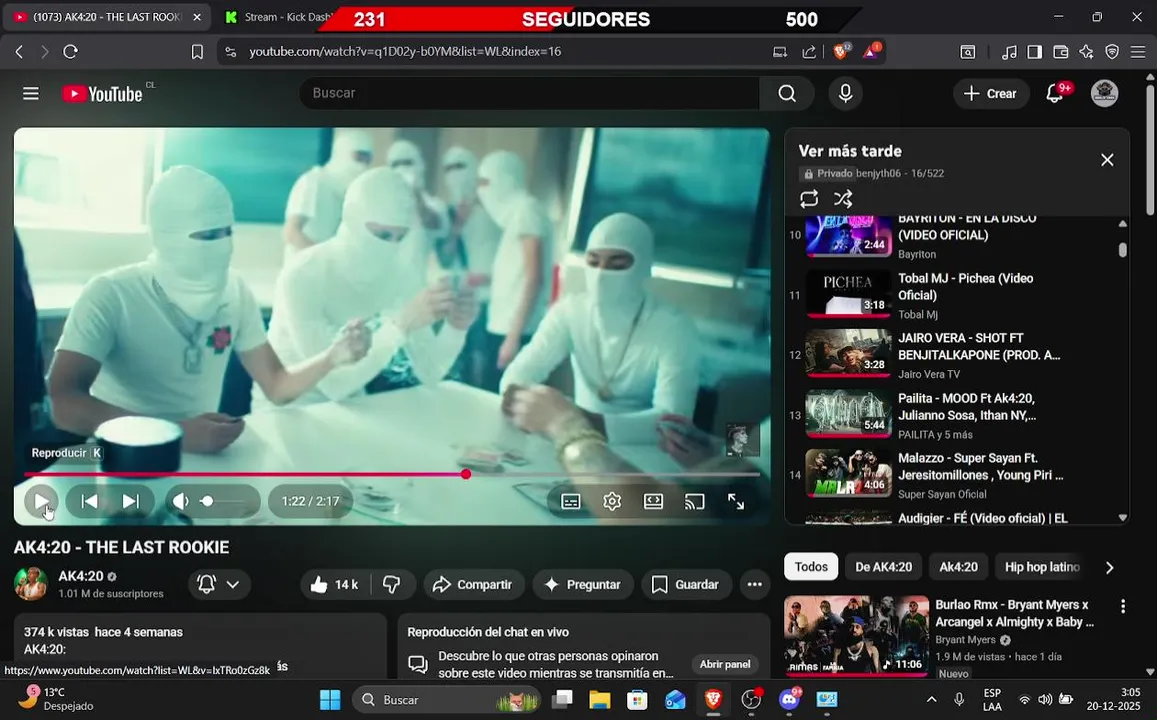Open subscription notification dropdown for AK4:20
The width and height of the screenshot is (1157, 720).
coord(219,584)
